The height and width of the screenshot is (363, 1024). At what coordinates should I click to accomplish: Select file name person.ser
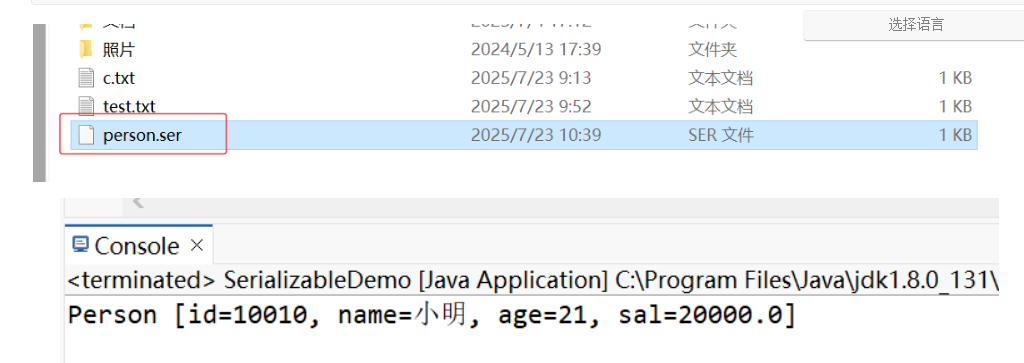142,135
